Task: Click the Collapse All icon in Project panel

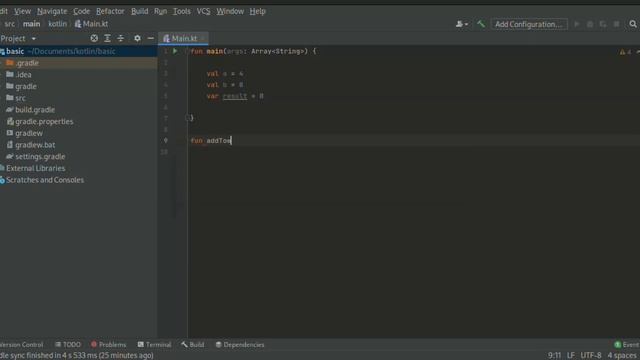Action: pyautogui.click(x=121, y=38)
